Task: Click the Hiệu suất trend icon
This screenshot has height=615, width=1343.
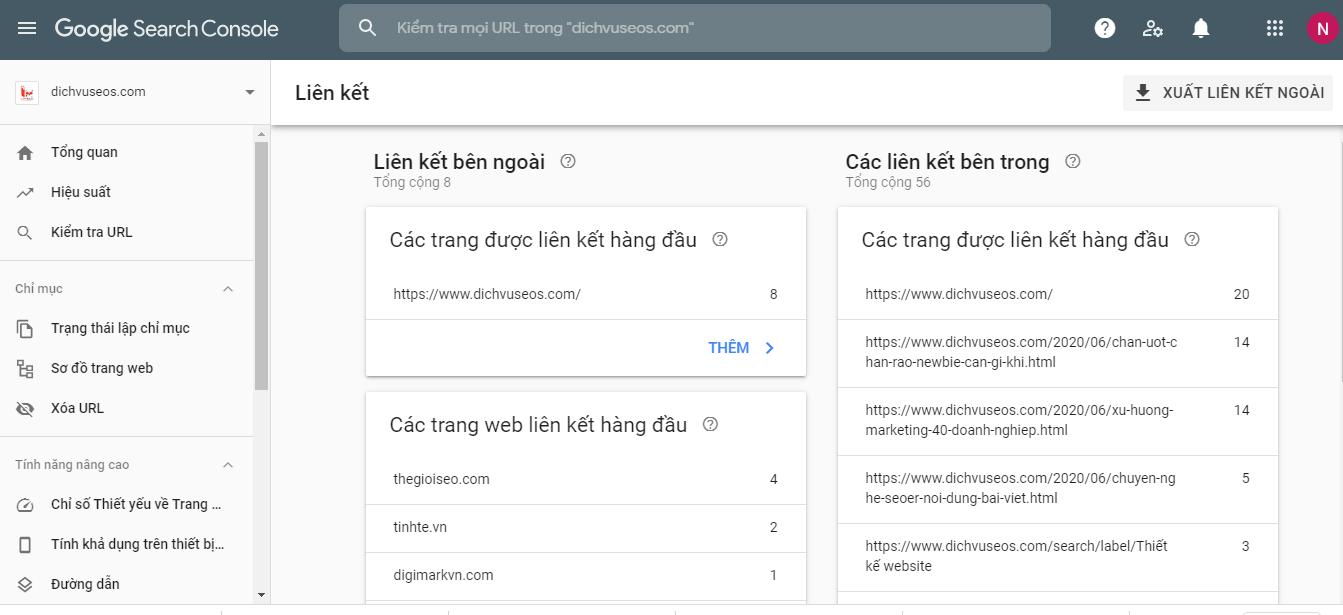Action: coord(26,192)
